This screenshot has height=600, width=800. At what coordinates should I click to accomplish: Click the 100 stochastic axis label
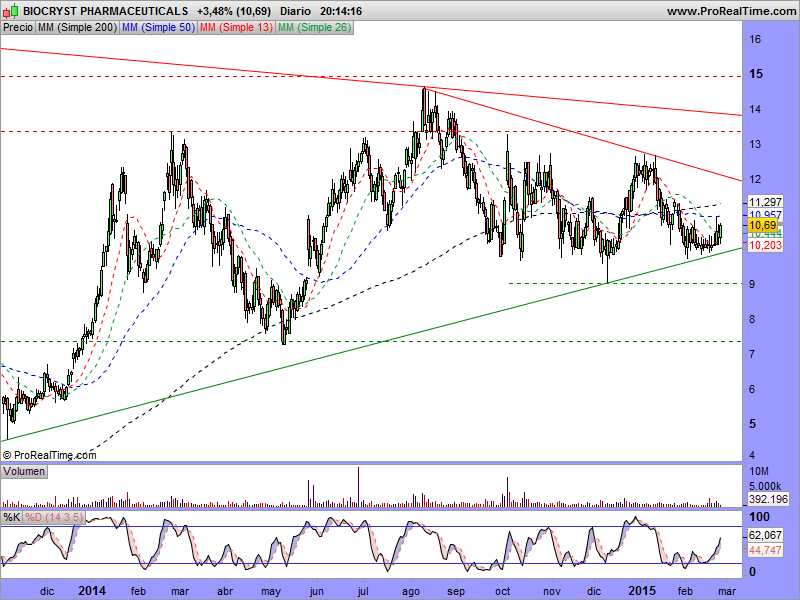[759, 517]
